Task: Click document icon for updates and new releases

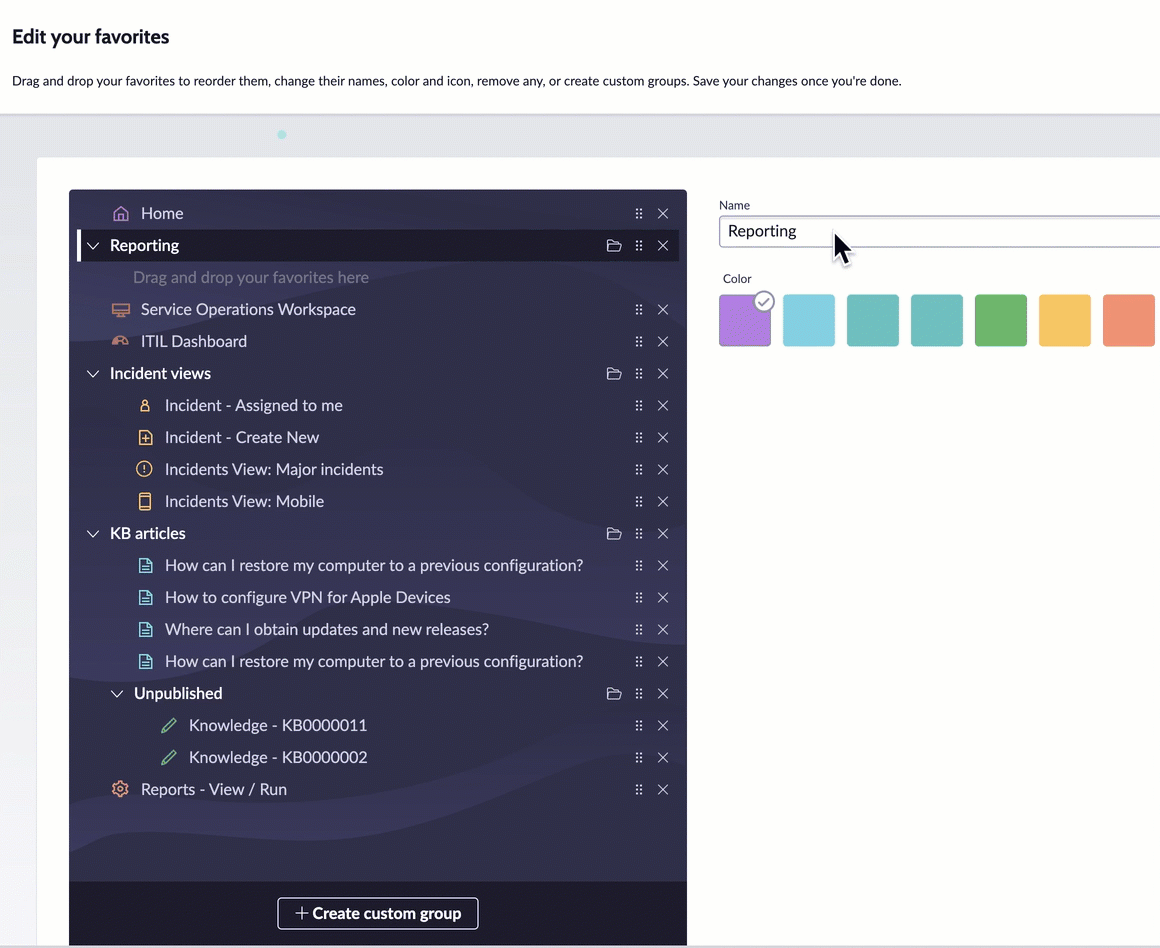Action: pyautogui.click(x=146, y=630)
